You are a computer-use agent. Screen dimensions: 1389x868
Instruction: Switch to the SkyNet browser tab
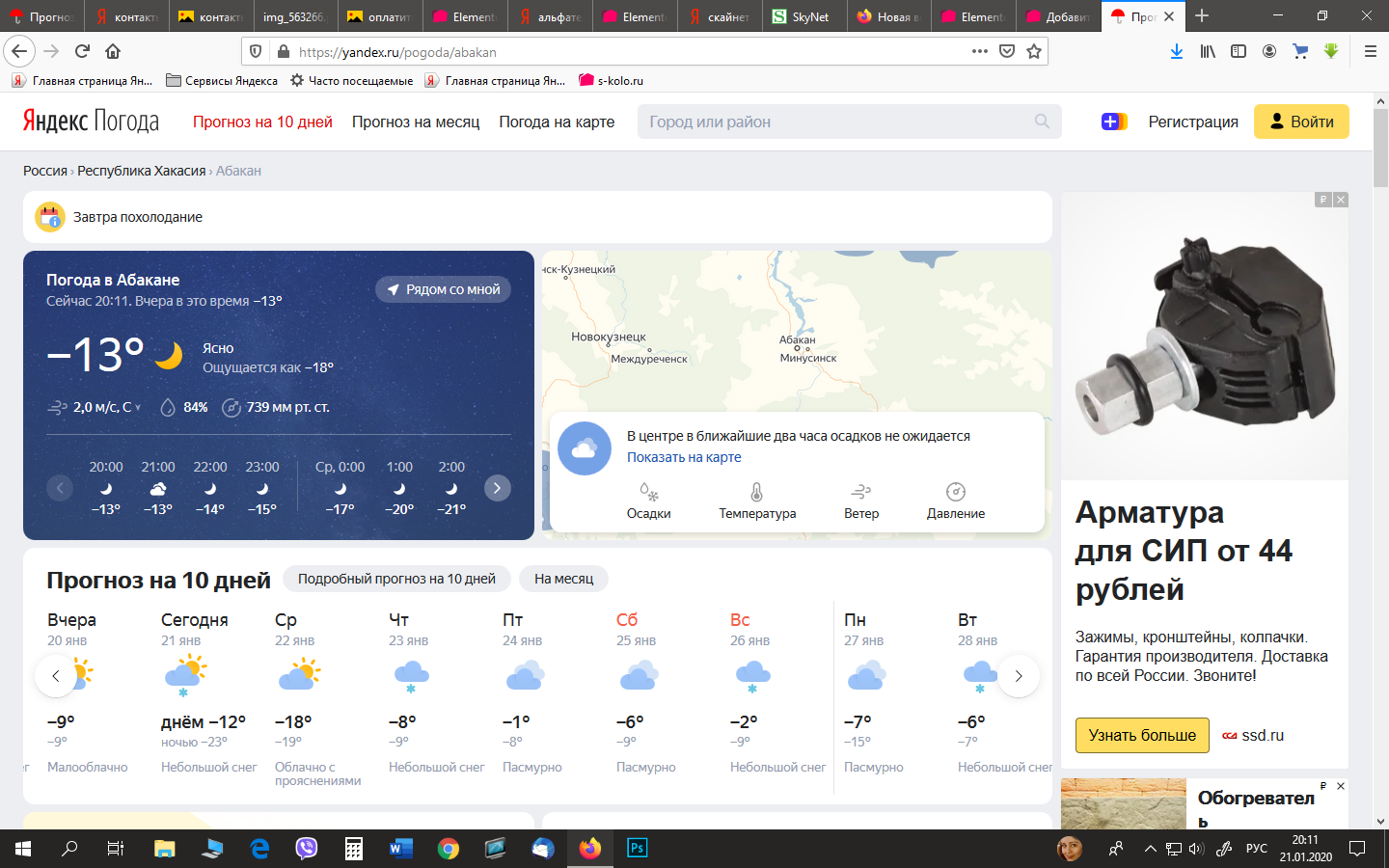804,16
